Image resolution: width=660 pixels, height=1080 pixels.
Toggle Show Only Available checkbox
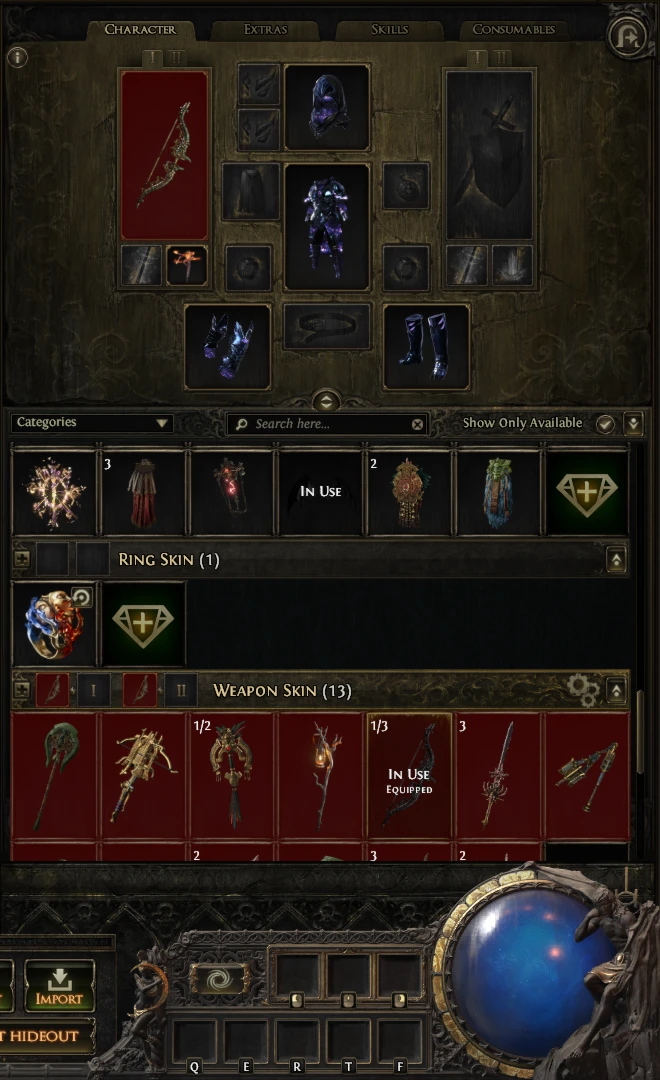click(605, 424)
